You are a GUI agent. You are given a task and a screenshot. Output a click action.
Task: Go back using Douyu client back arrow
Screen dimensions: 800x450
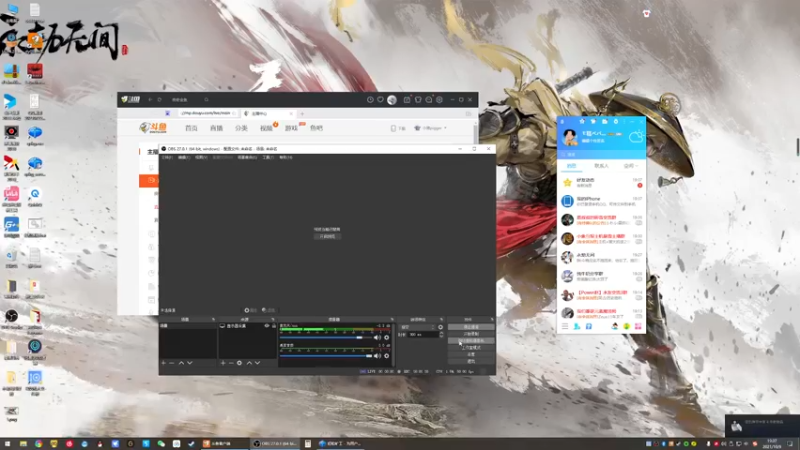(x=150, y=99)
